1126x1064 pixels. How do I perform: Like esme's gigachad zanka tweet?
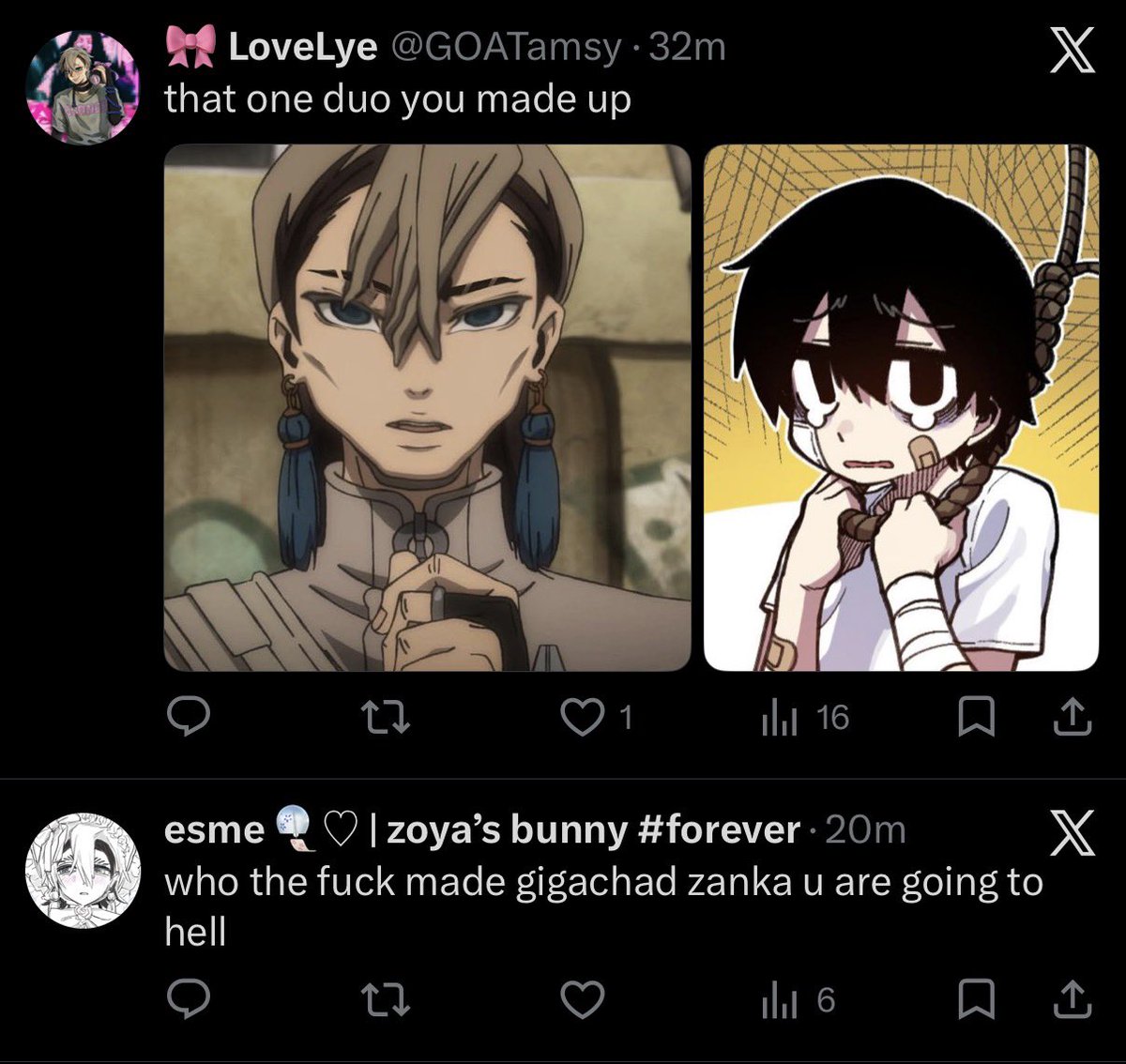pyautogui.click(x=582, y=1001)
